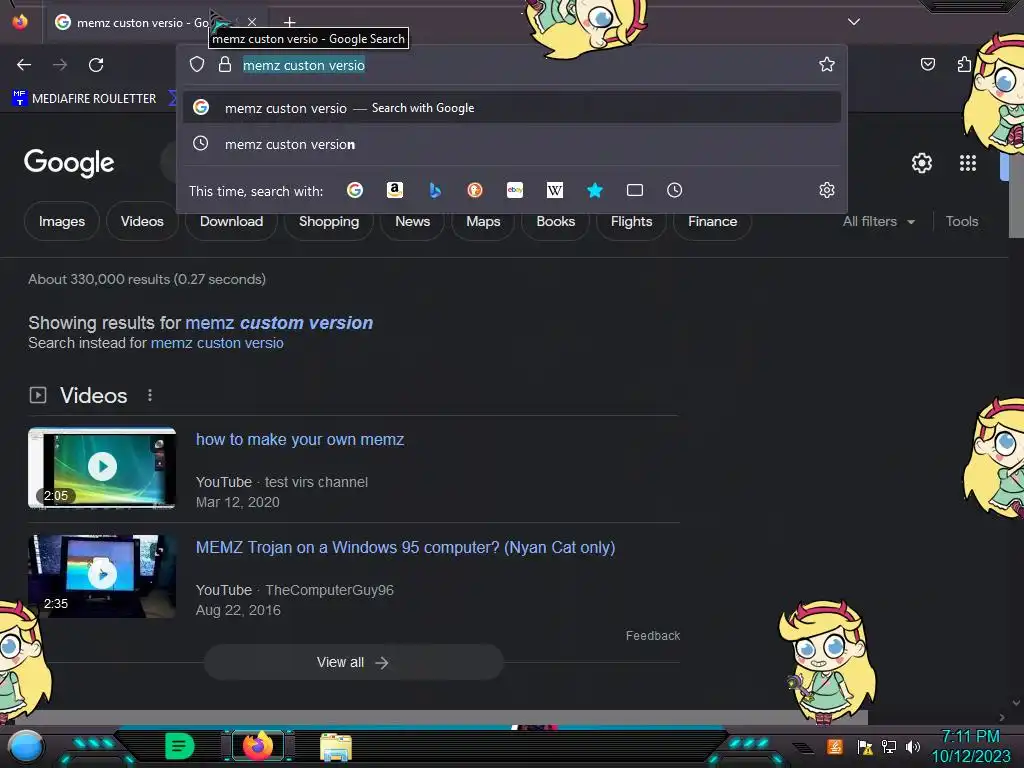The height and width of the screenshot is (768, 1024).
Task: Select the Shopping filter tab
Action: [x=328, y=221]
